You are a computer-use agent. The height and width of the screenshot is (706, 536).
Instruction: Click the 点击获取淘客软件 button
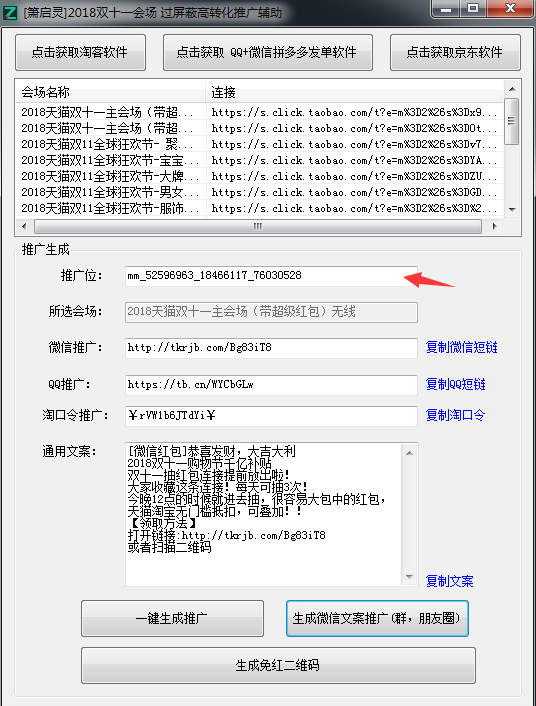[80, 52]
